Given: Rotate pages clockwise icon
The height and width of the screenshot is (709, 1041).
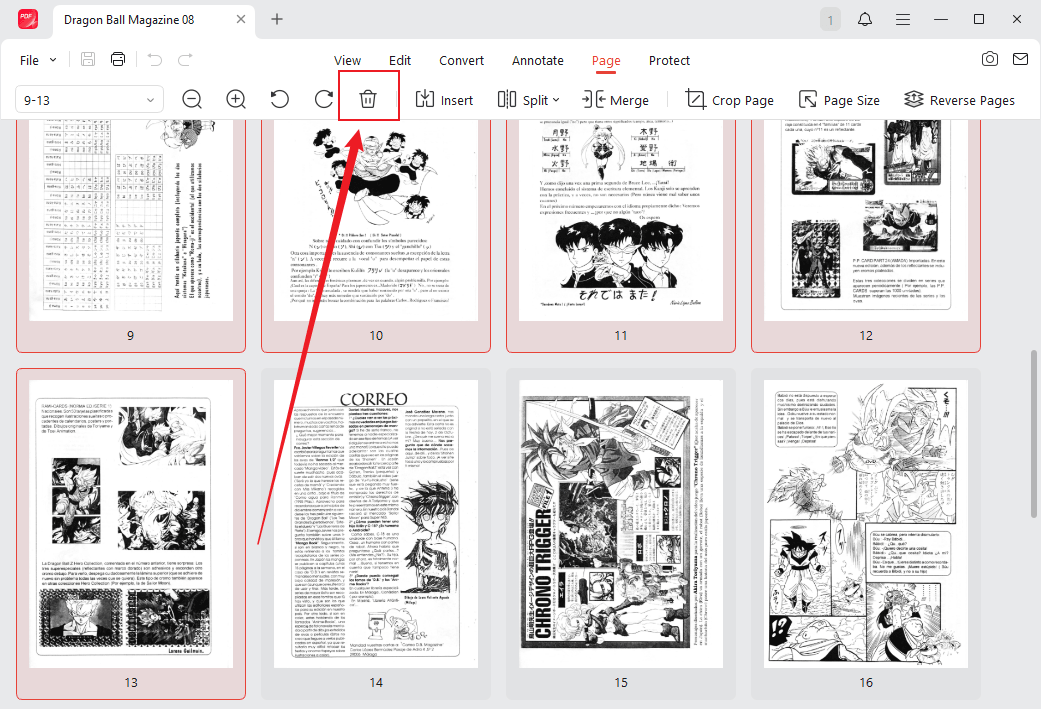Looking at the screenshot, I should coord(323,100).
